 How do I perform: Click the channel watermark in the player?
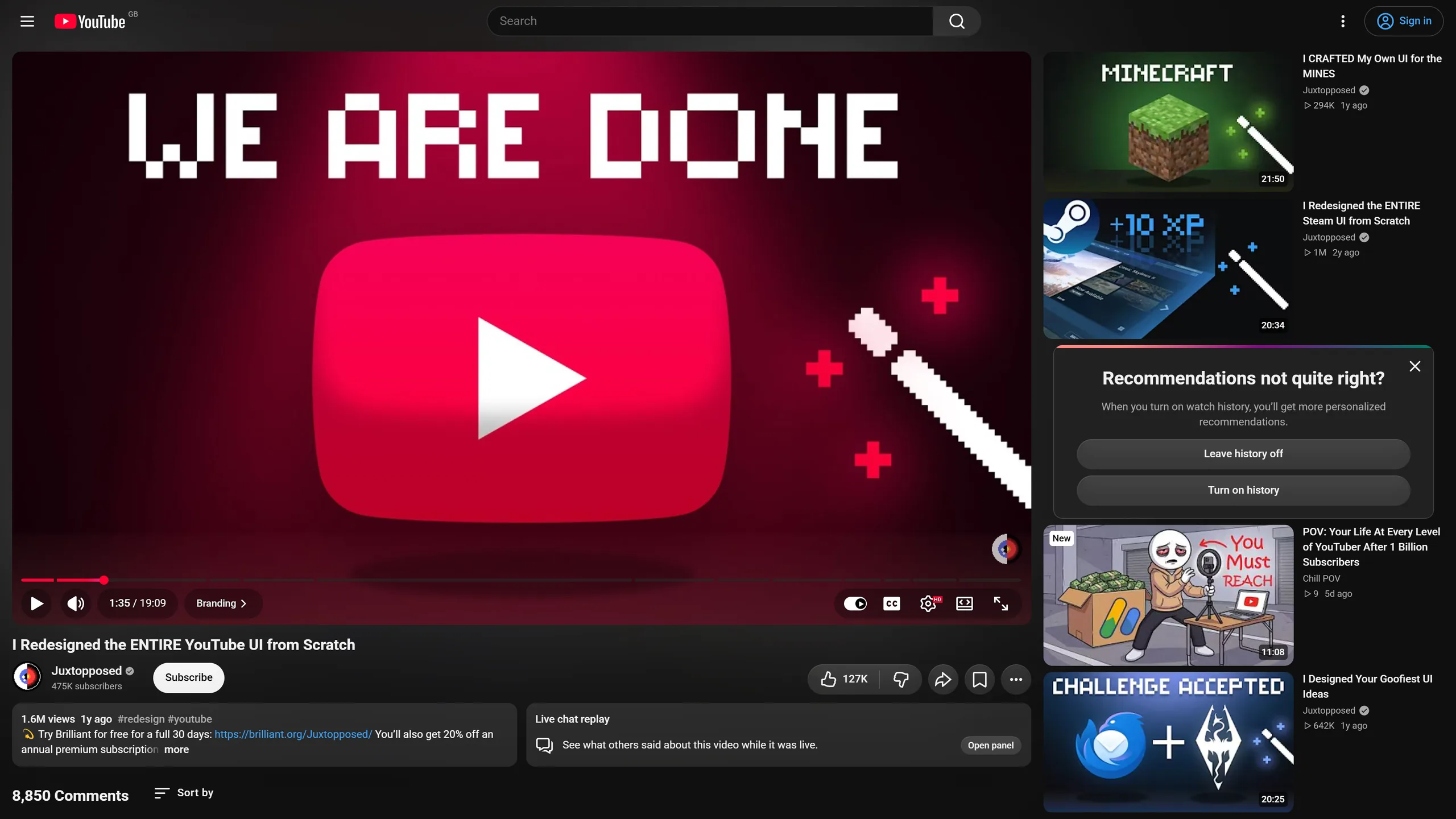pyautogui.click(x=1006, y=549)
